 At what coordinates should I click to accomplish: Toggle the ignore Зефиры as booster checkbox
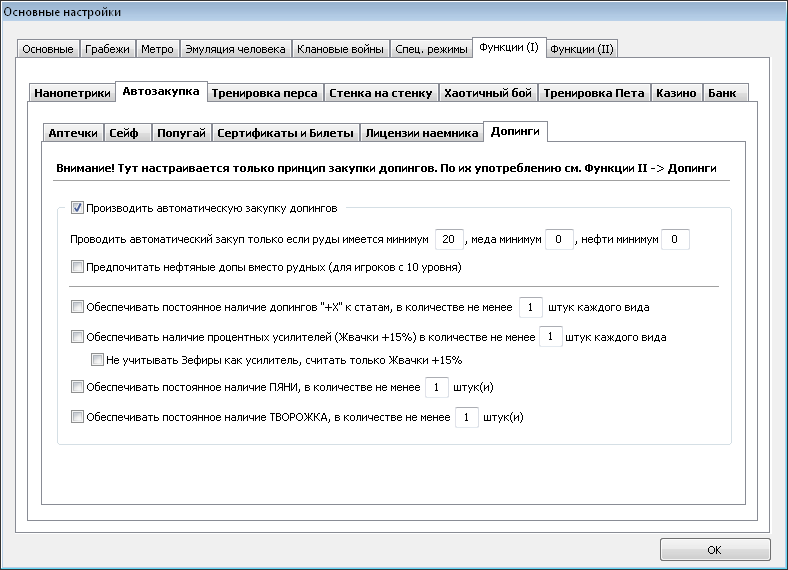[97, 359]
